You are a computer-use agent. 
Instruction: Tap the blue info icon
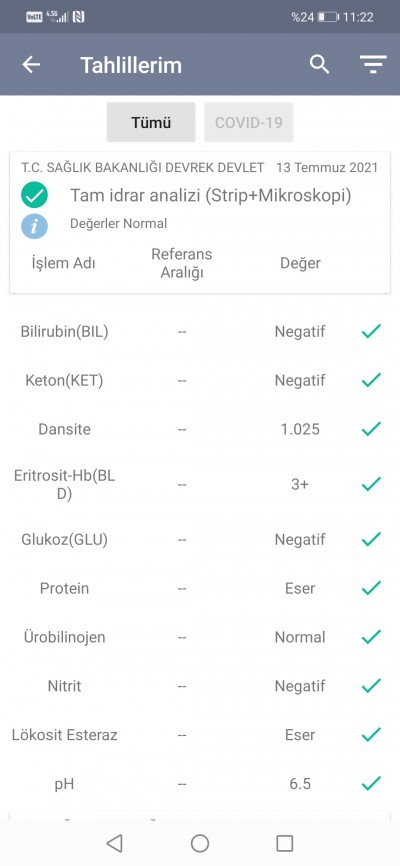[x=34, y=226]
